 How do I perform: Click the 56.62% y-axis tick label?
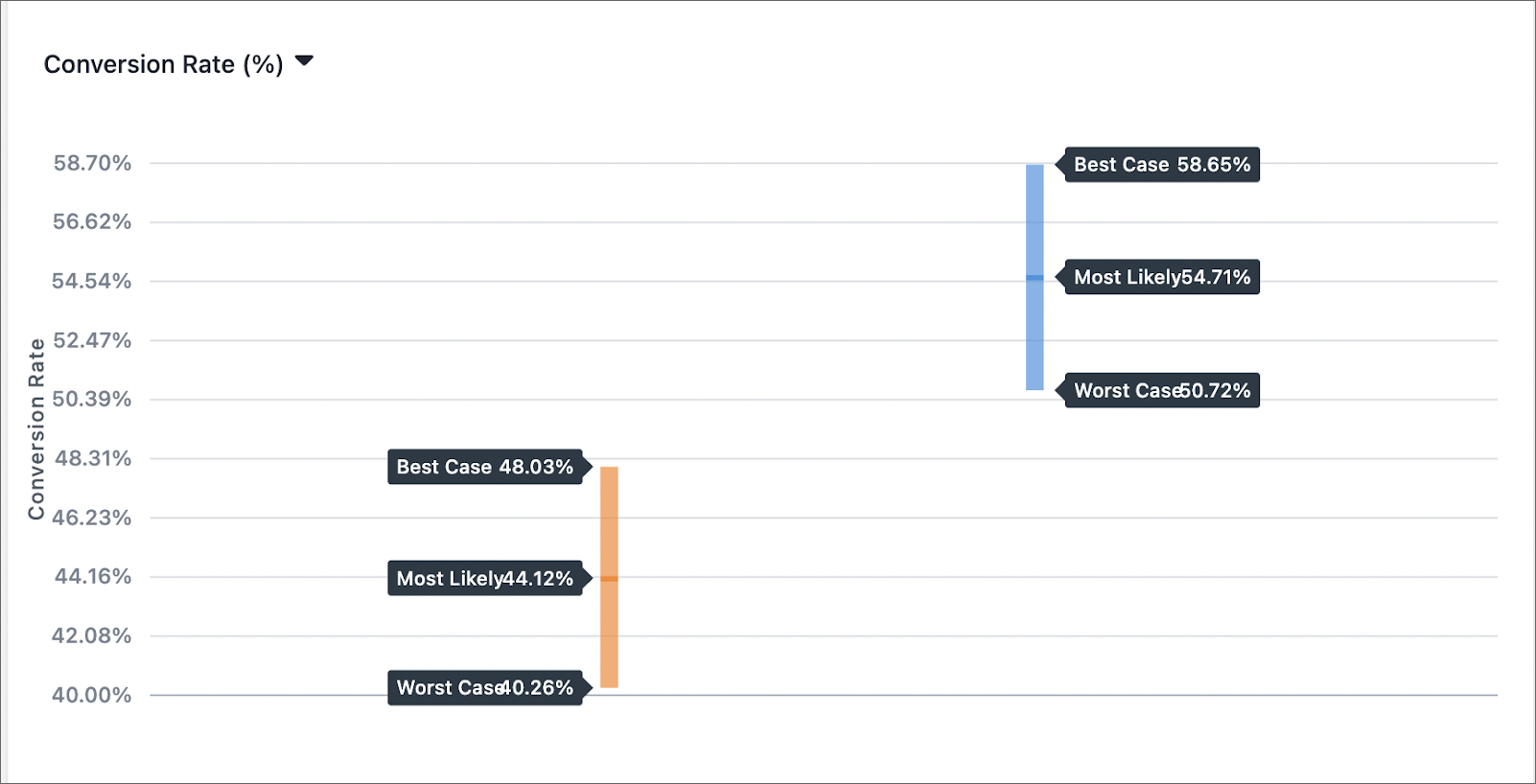tap(92, 221)
